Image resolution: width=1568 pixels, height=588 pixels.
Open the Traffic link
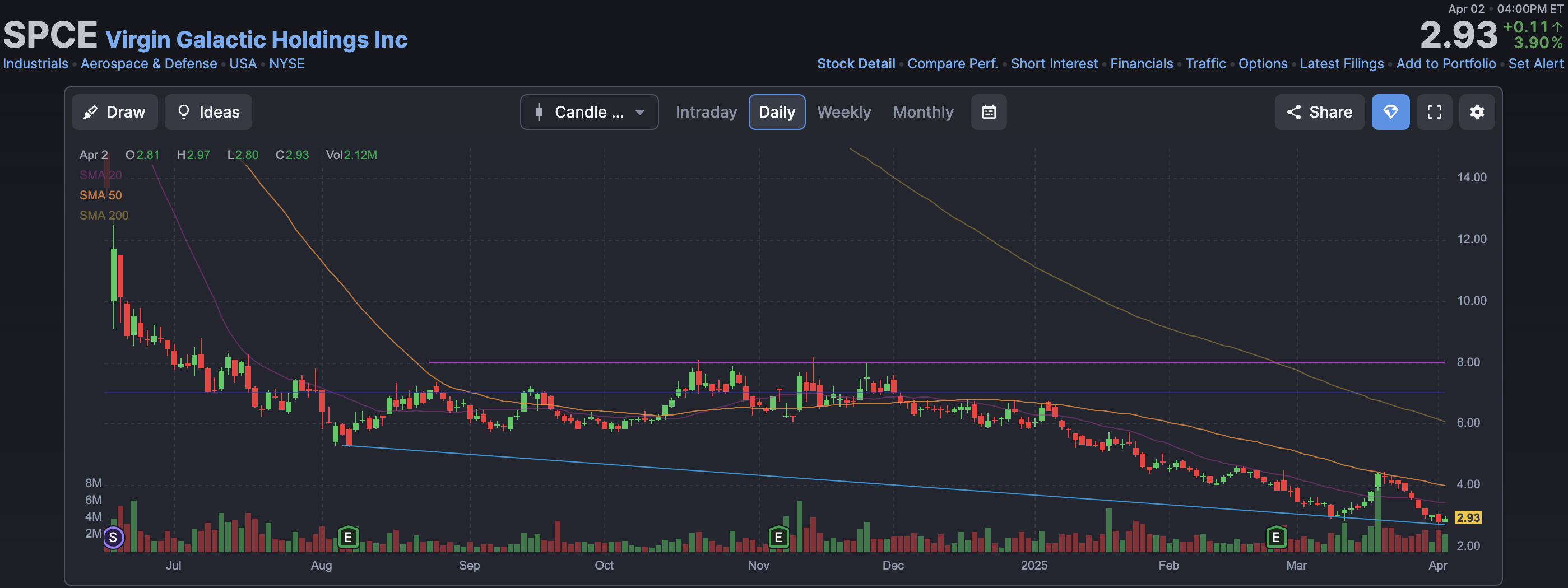click(1205, 64)
